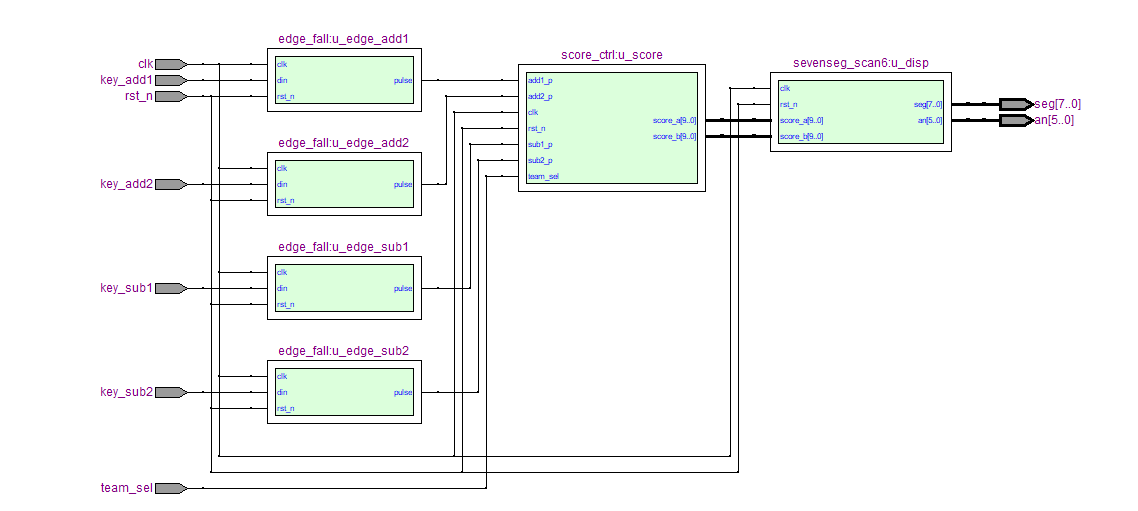The width and height of the screenshot is (1138, 511).
Task: Select the an[5..0] port on u_disp
Action: pos(930,120)
